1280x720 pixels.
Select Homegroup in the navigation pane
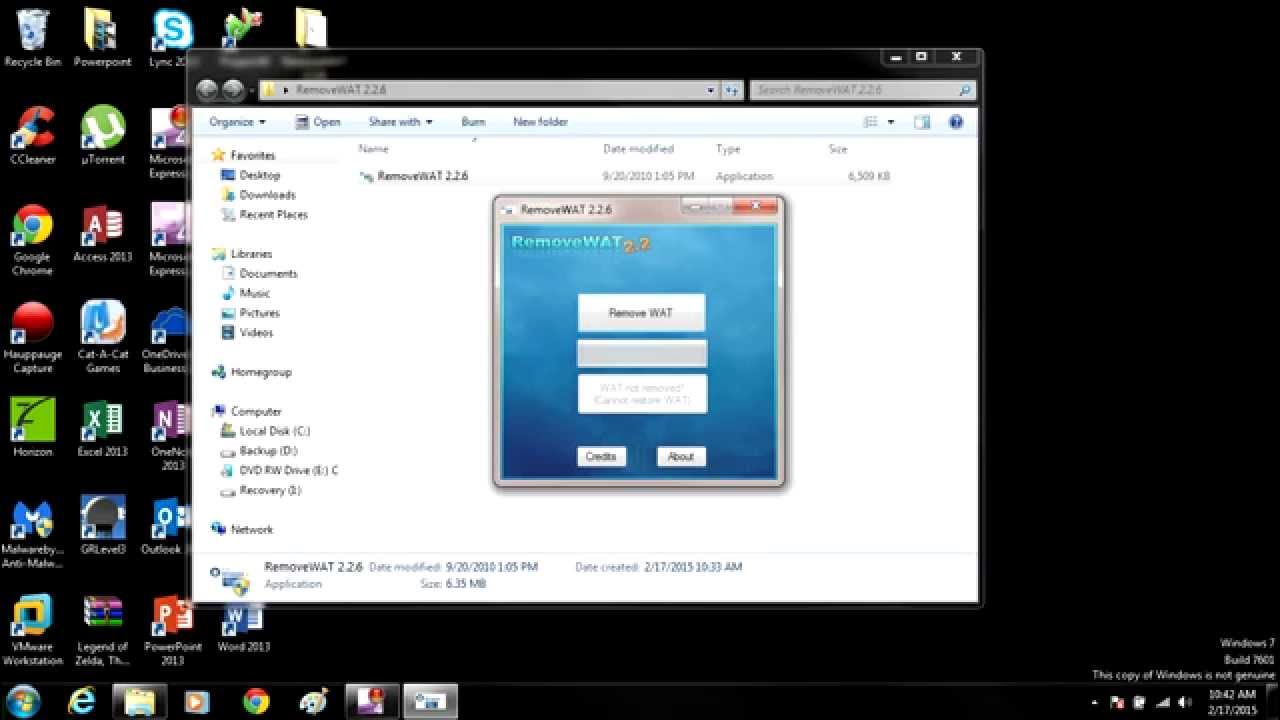[260, 372]
